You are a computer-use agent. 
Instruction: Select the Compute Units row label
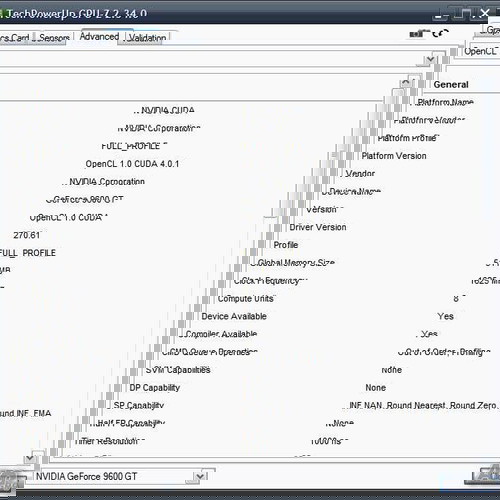click(245, 299)
